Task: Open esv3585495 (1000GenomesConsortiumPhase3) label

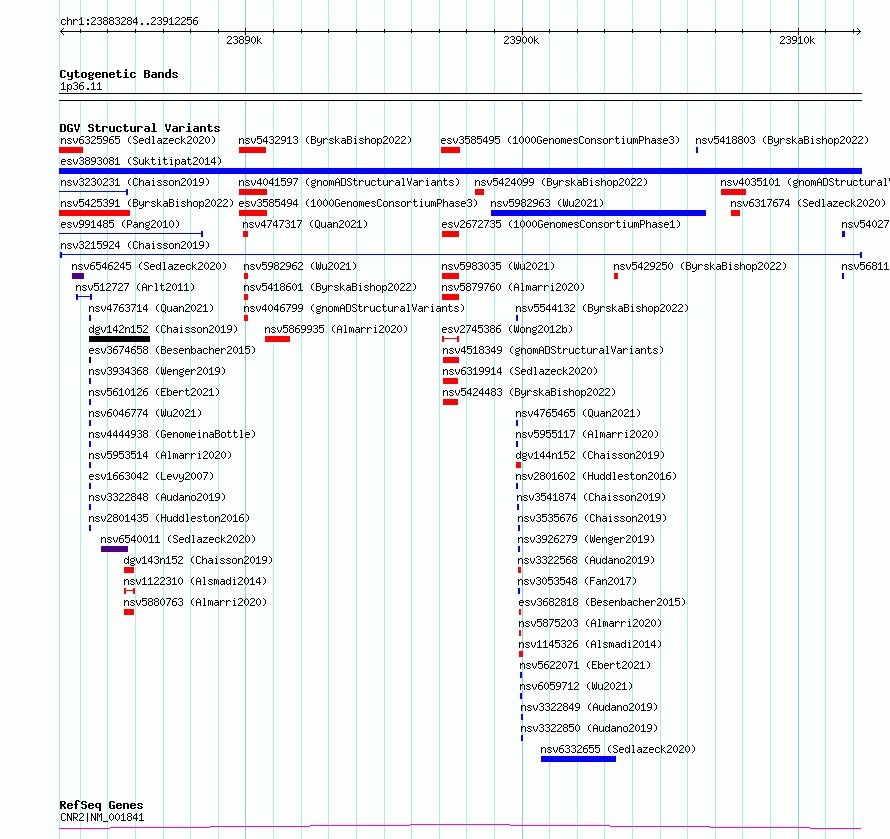Action: pos(560,140)
